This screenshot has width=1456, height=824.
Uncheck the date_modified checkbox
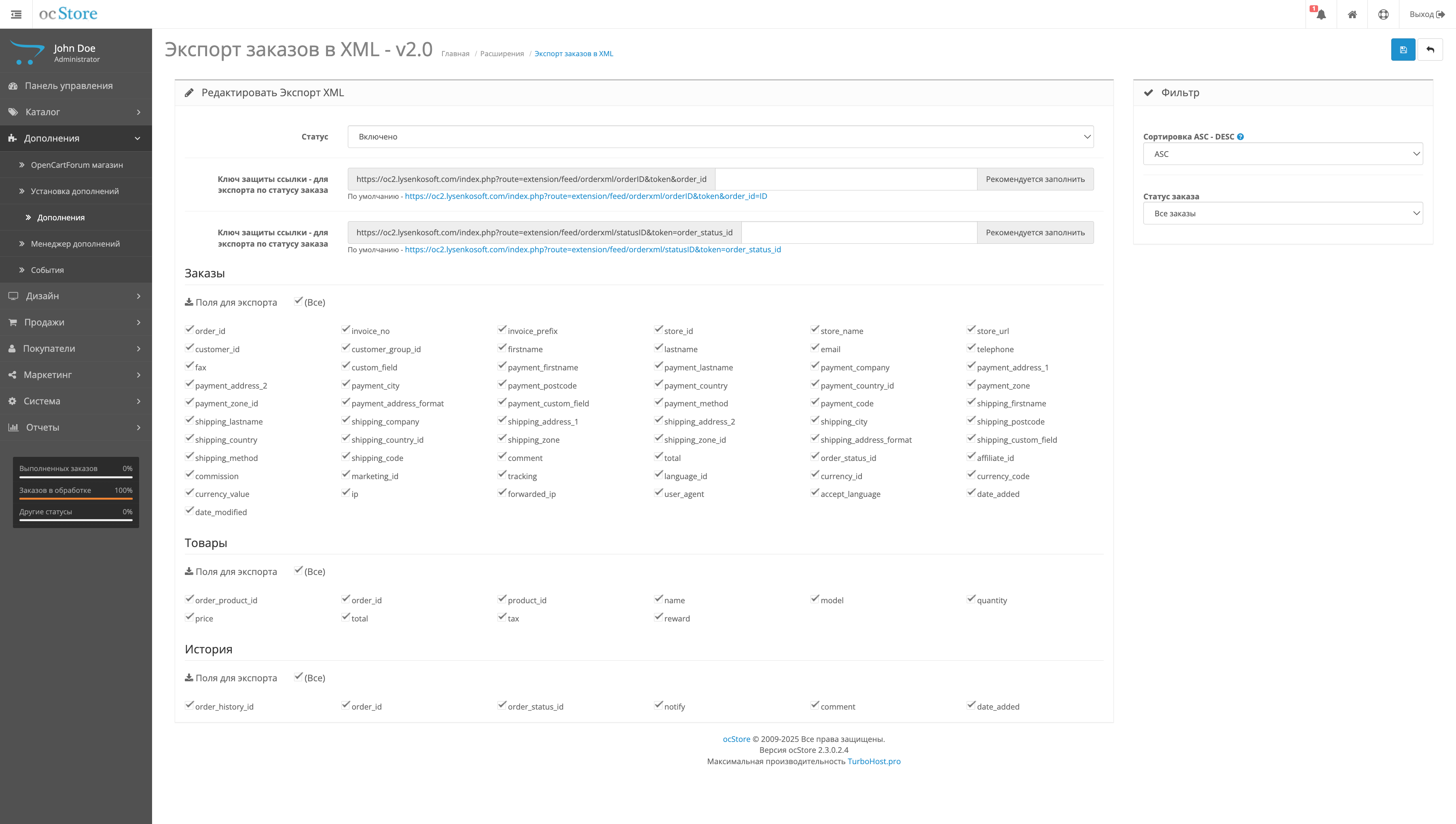pos(189,511)
